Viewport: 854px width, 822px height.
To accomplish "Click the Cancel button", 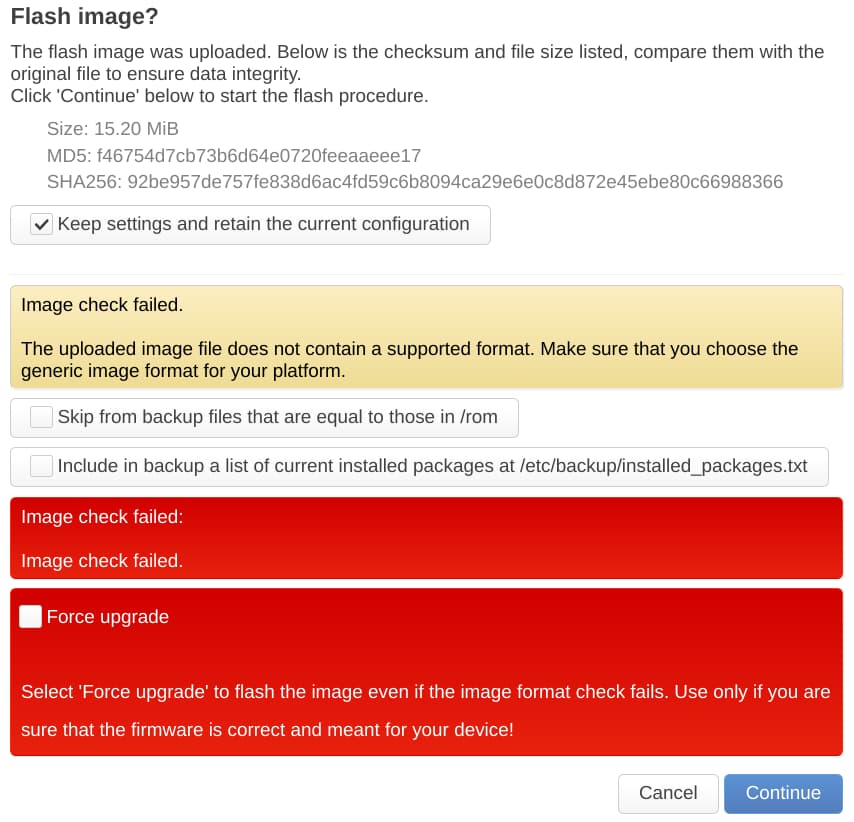I will click(x=668, y=793).
